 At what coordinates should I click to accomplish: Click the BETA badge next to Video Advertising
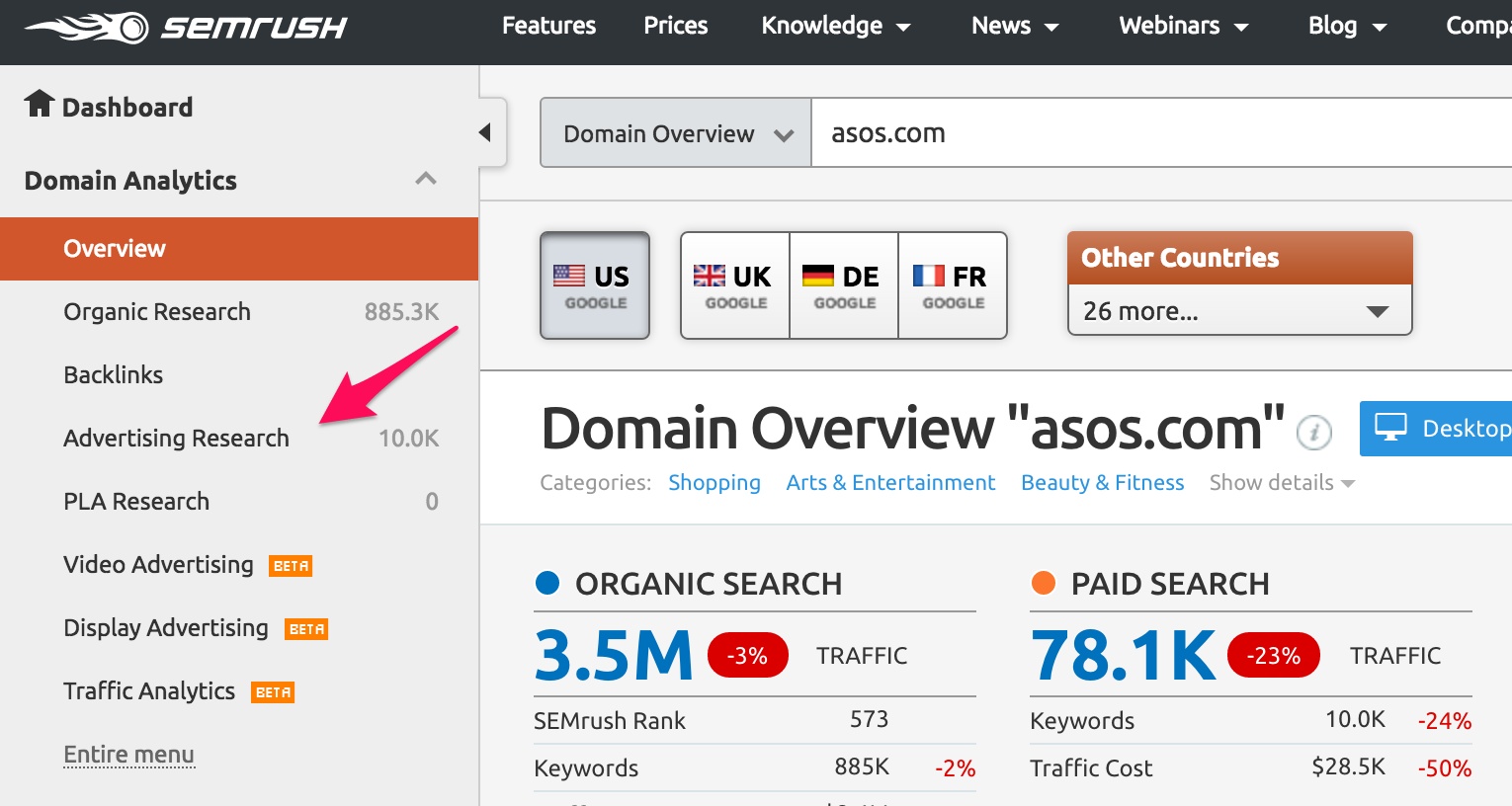click(x=291, y=566)
